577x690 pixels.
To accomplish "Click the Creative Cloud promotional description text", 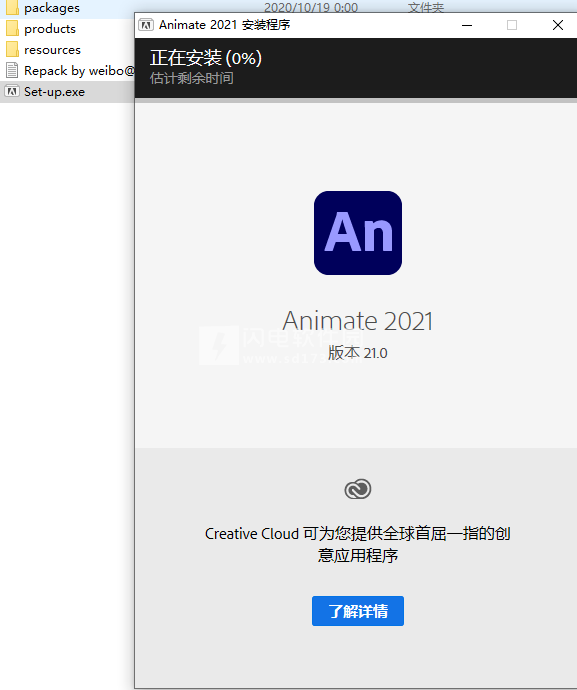I will click(357, 544).
